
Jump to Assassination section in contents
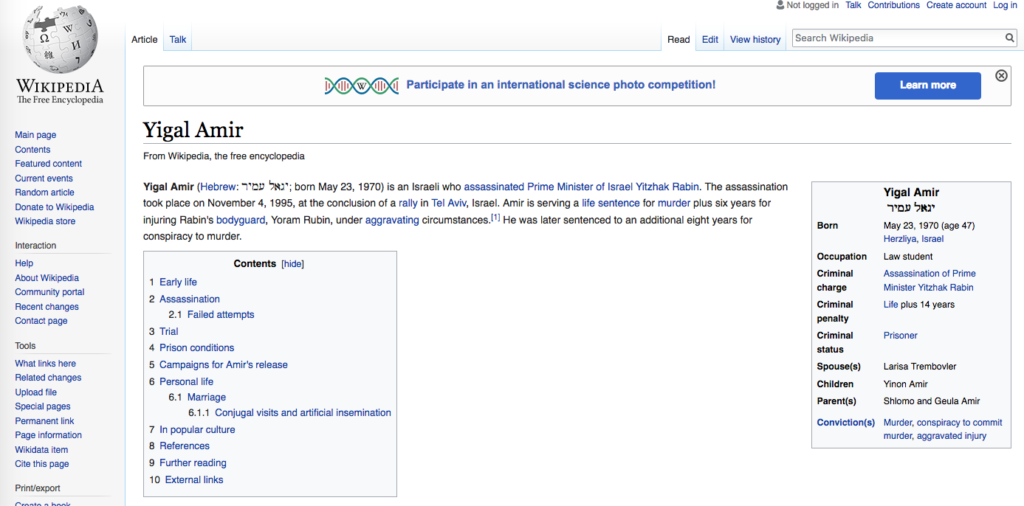pos(189,299)
